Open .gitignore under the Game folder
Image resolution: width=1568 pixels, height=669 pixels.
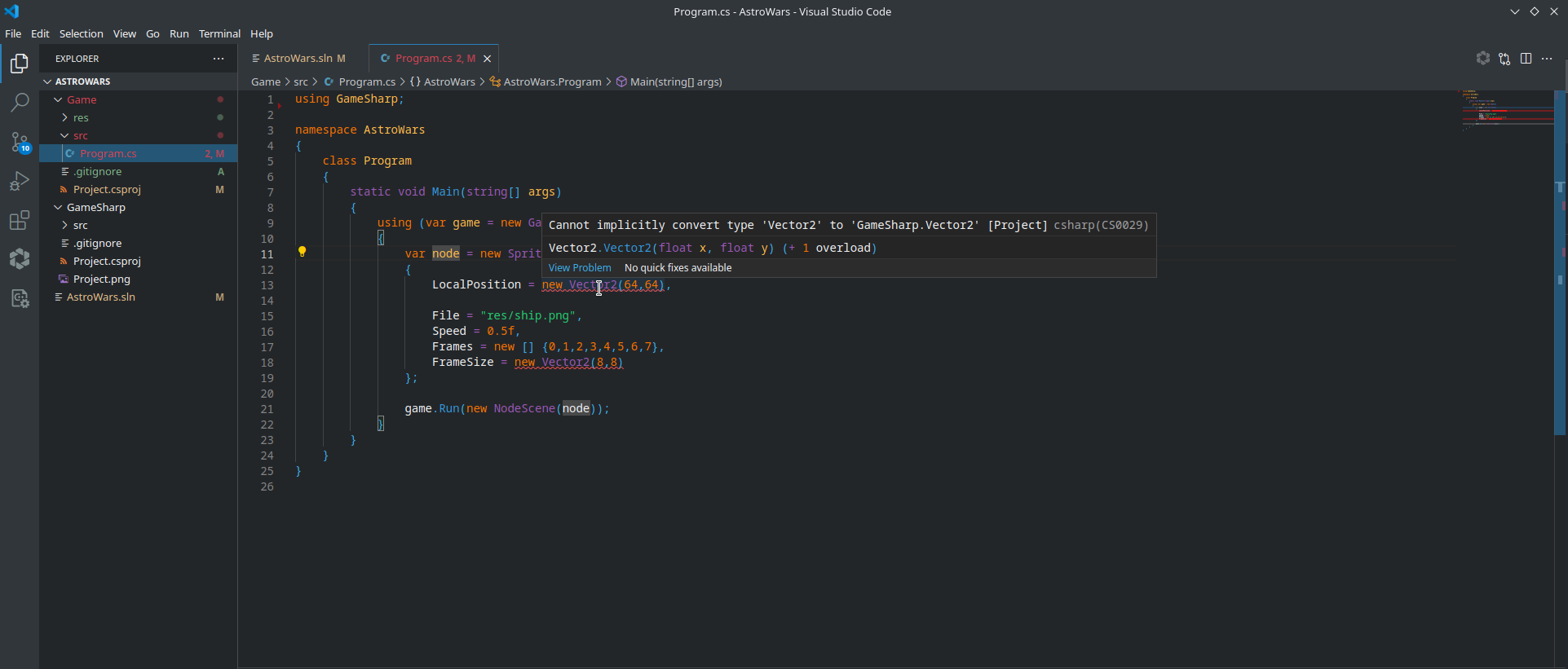tap(139, 171)
